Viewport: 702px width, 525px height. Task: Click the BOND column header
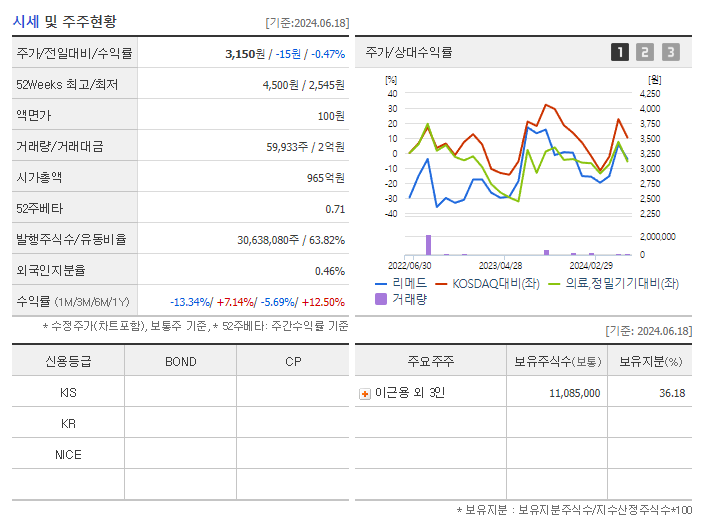click(x=181, y=362)
